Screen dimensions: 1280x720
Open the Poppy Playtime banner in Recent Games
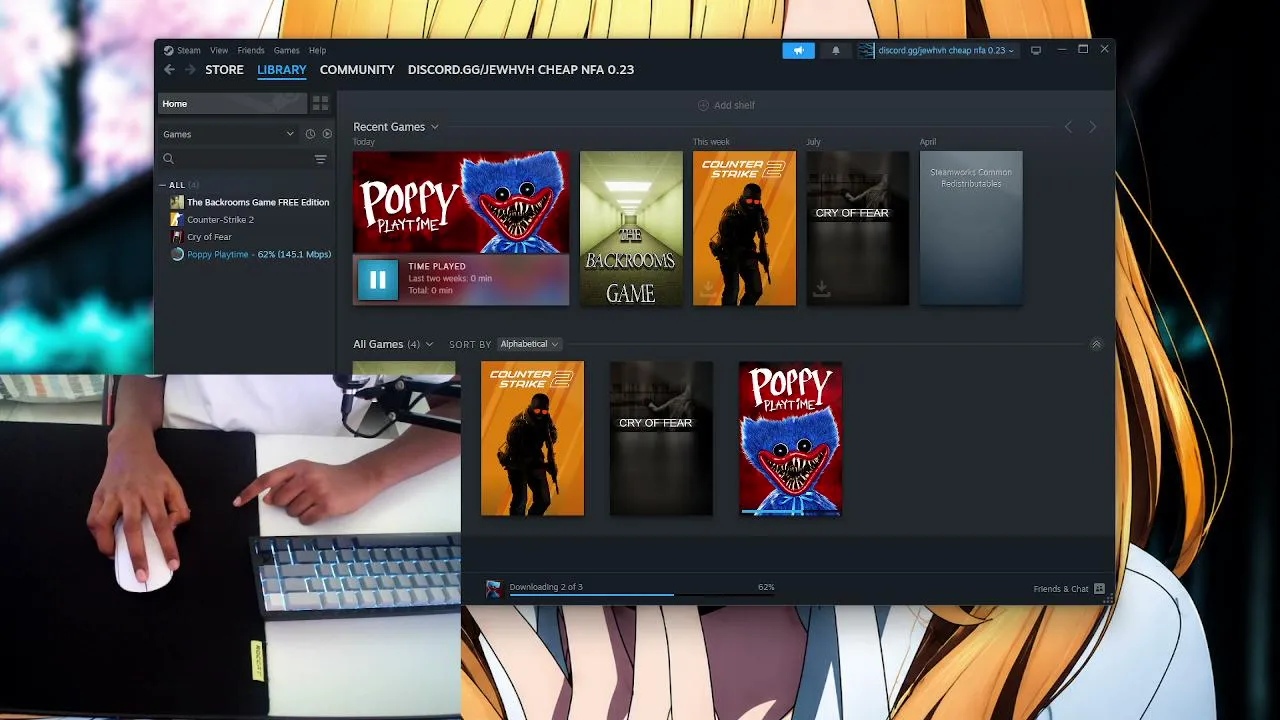[461, 202]
